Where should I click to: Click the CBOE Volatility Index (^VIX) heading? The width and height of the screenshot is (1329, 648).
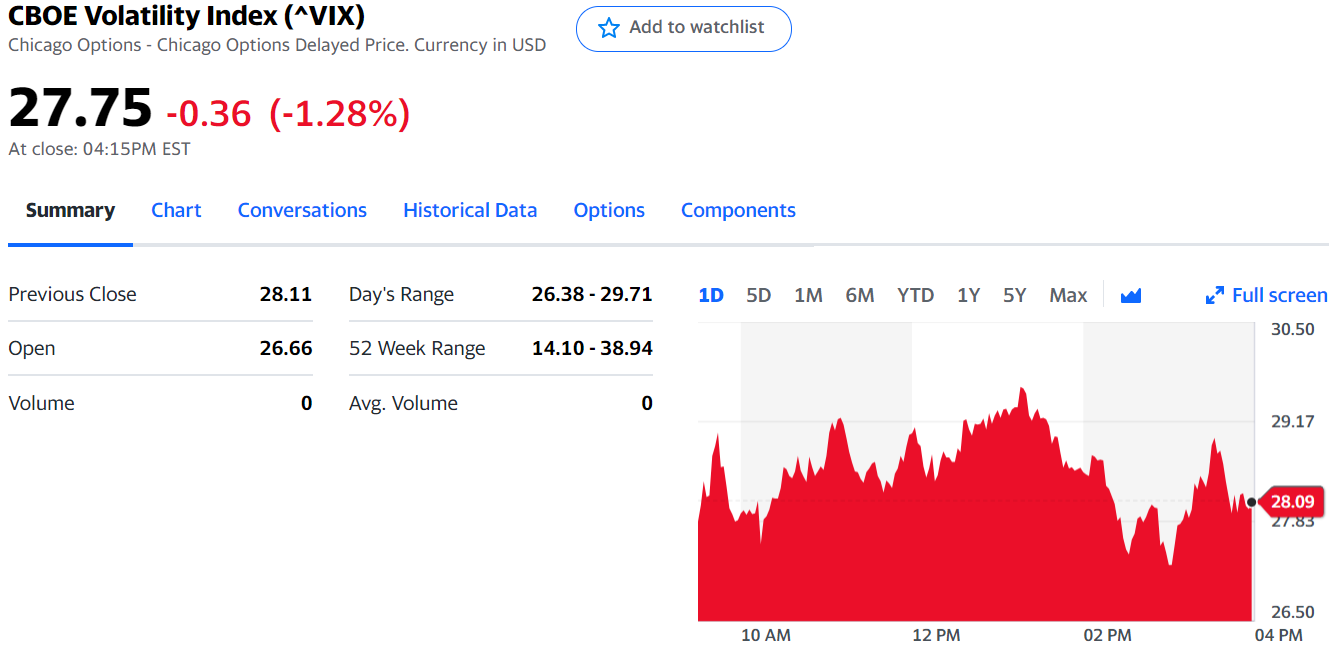click(x=187, y=16)
